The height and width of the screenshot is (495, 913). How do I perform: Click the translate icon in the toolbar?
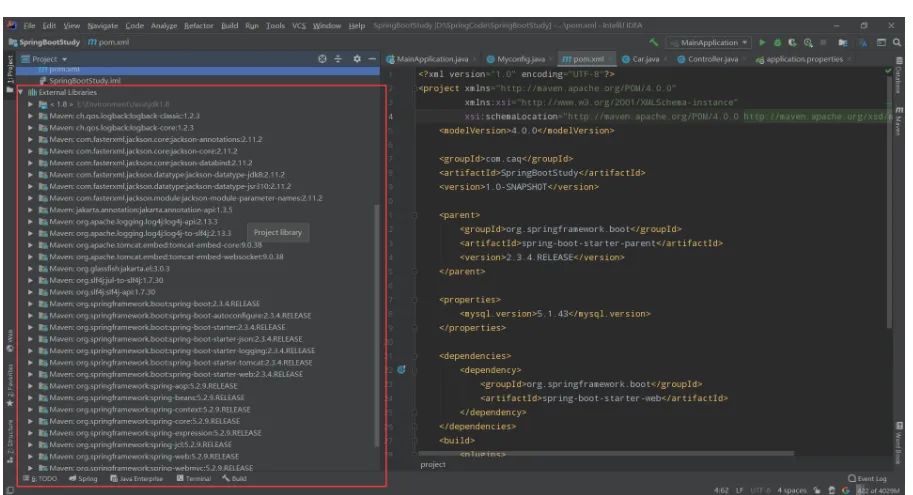coord(864,43)
